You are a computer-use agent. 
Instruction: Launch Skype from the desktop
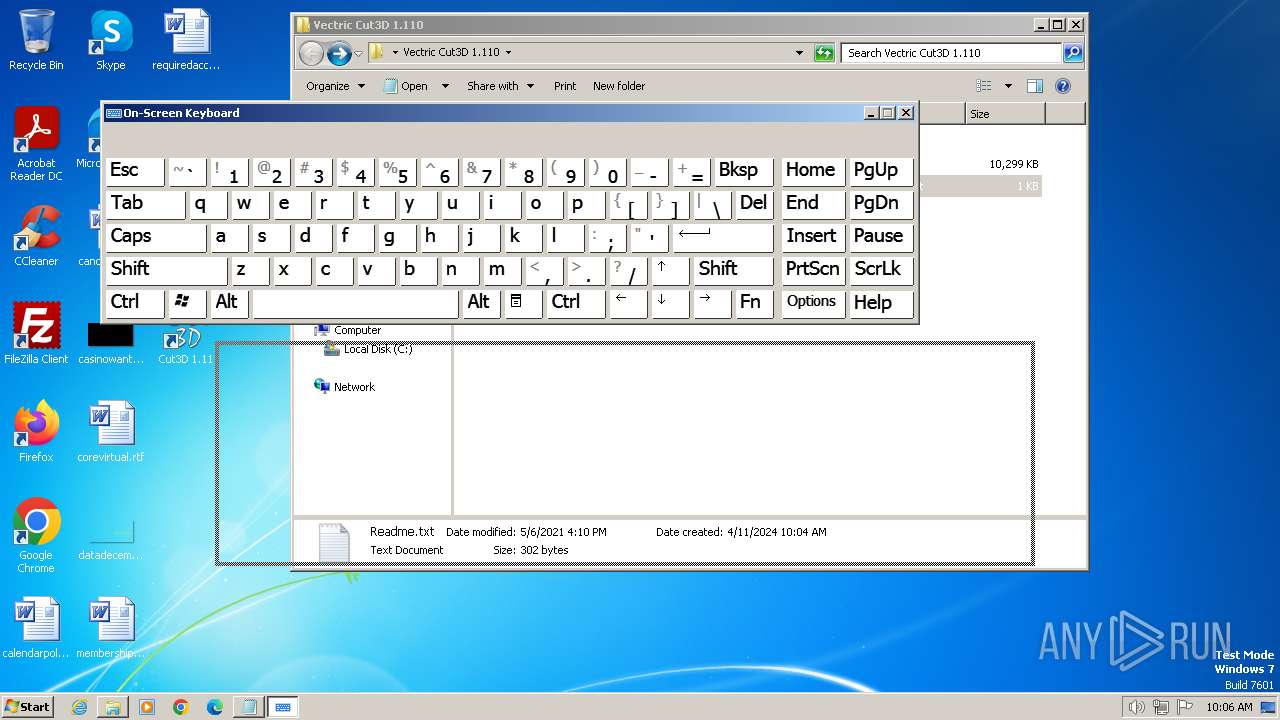[110, 40]
